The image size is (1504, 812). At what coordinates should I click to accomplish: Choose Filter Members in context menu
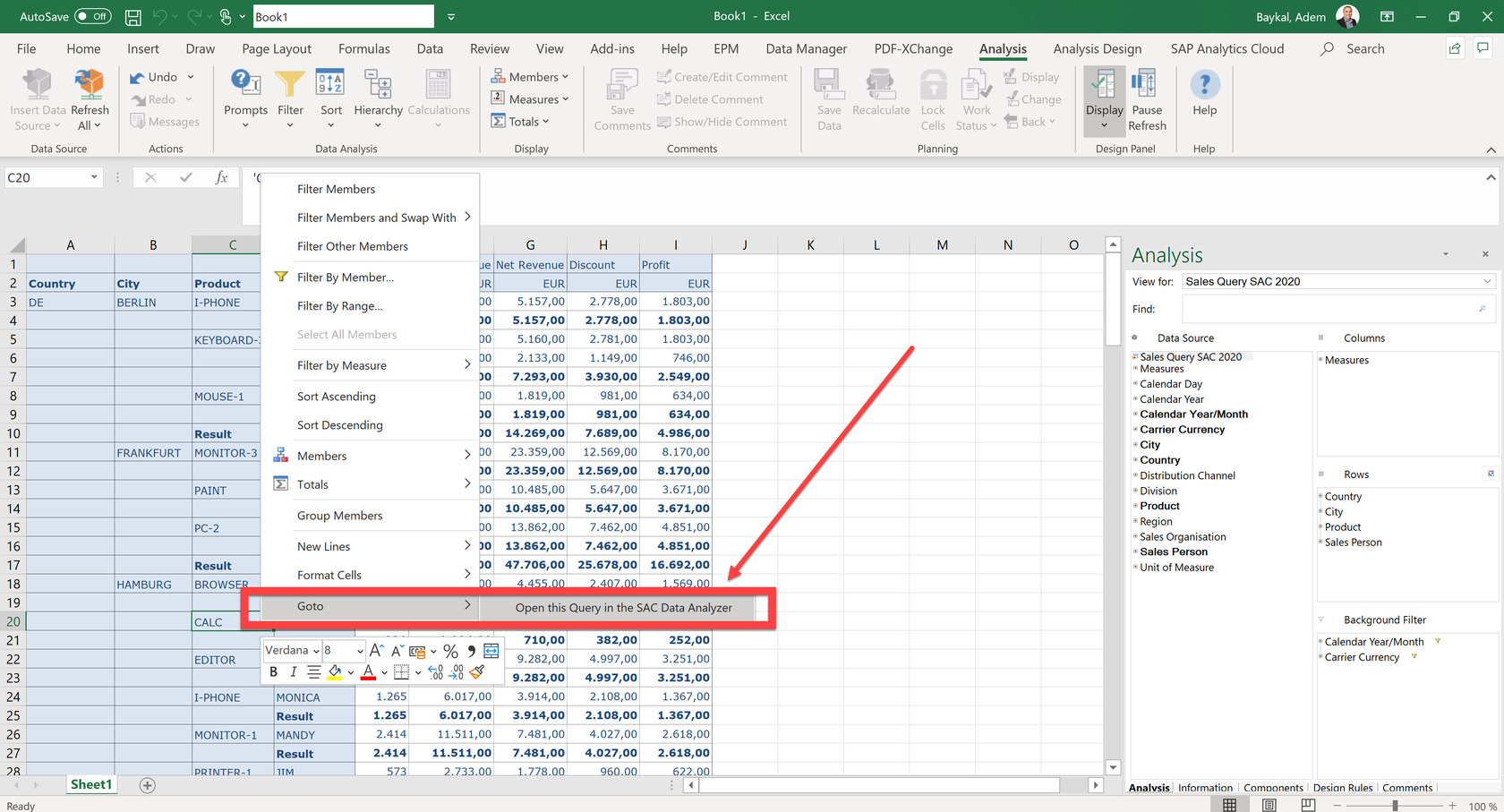pos(336,189)
